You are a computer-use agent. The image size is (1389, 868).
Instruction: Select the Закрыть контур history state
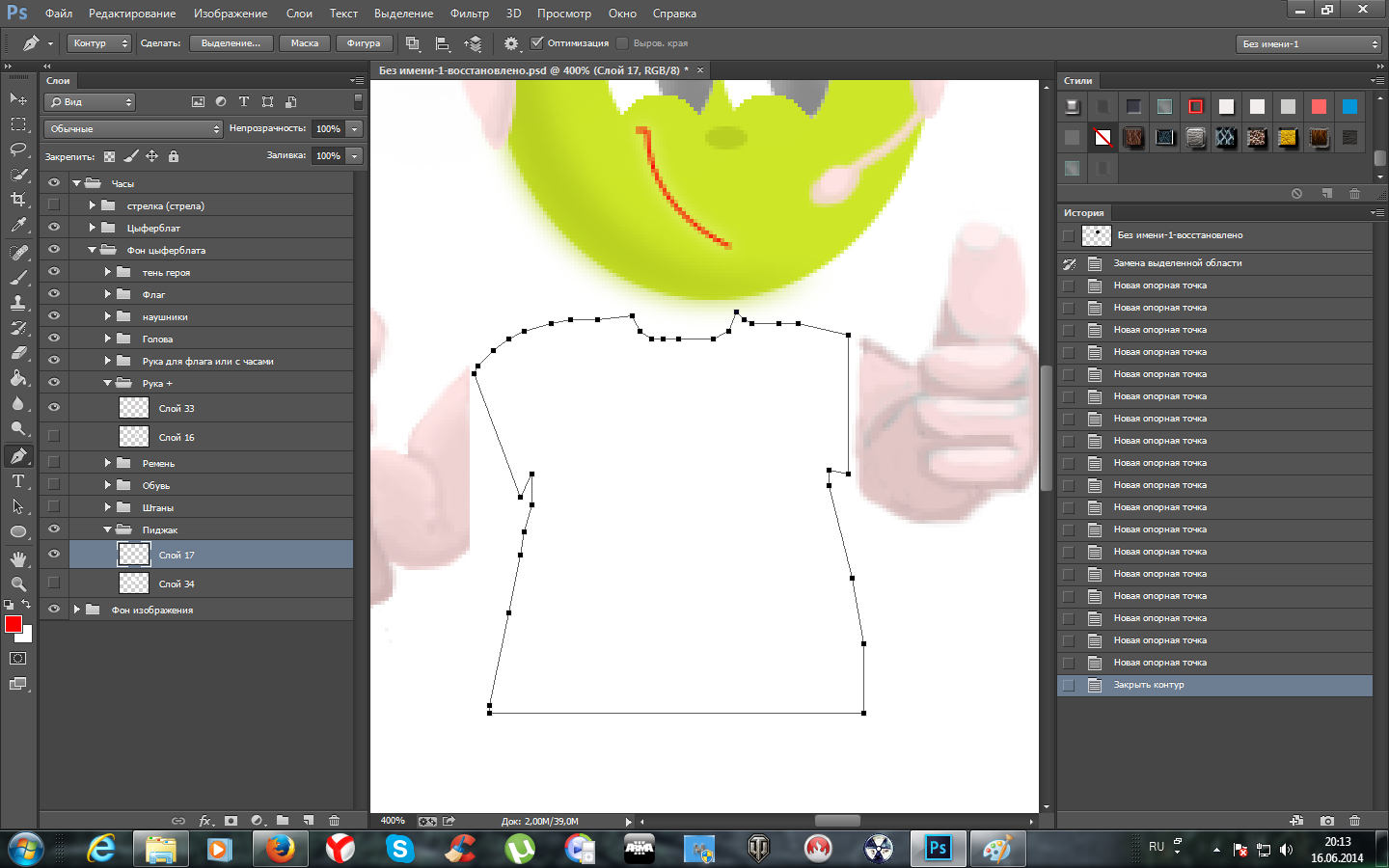pyautogui.click(x=1215, y=685)
